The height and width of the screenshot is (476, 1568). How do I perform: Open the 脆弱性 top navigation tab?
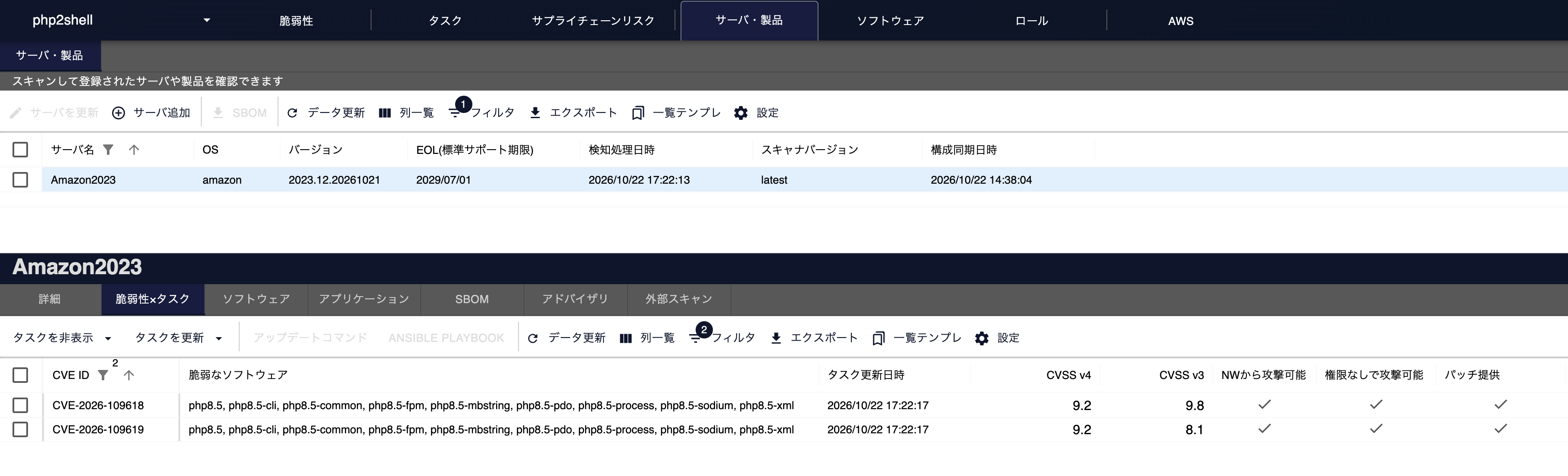[296, 21]
